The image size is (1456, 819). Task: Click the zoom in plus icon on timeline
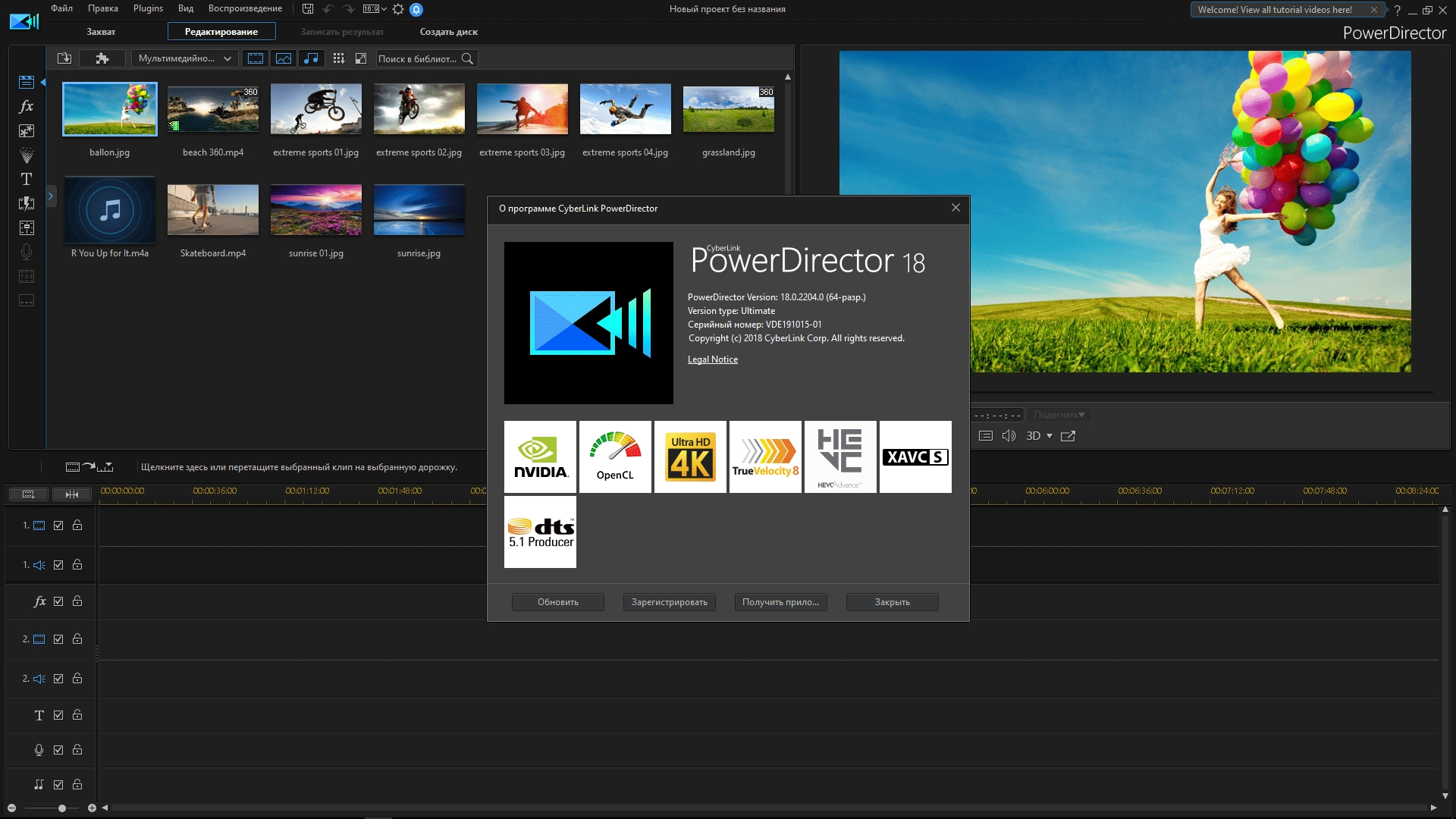coord(92,808)
